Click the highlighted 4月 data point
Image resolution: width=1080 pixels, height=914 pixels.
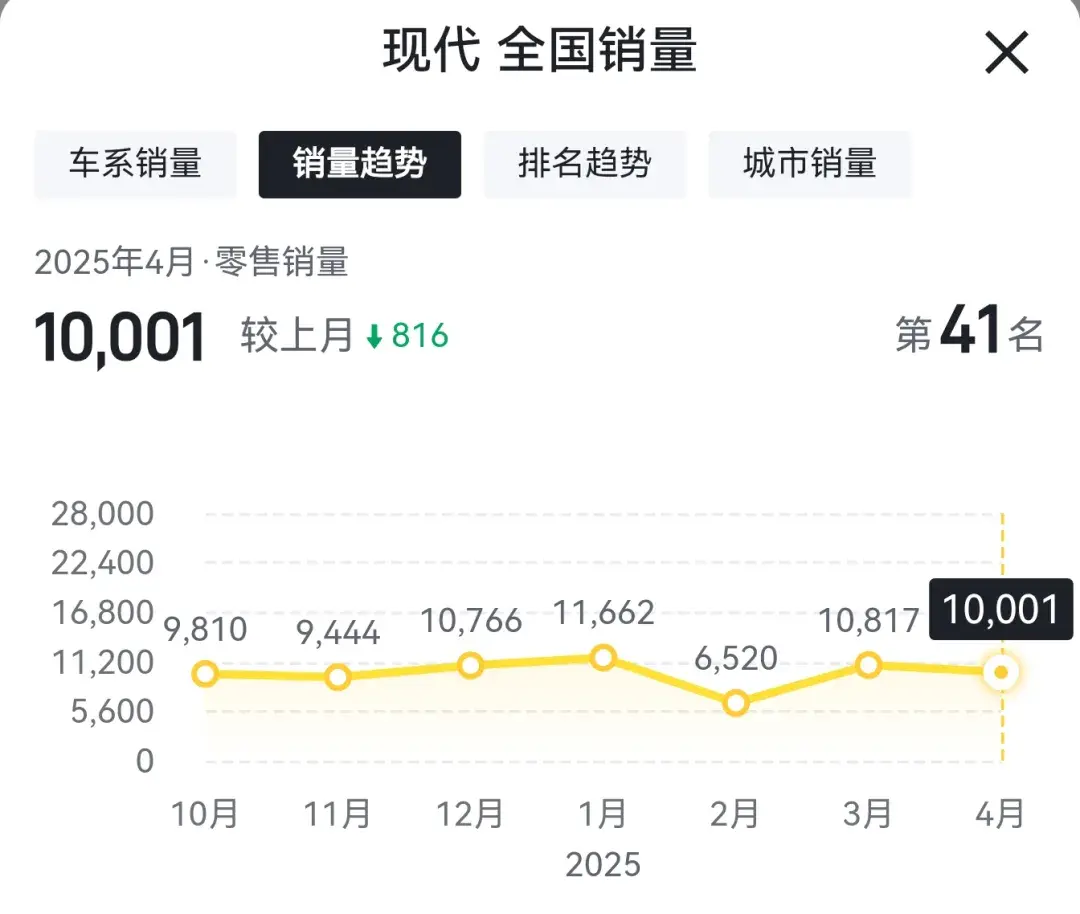coord(1001,672)
